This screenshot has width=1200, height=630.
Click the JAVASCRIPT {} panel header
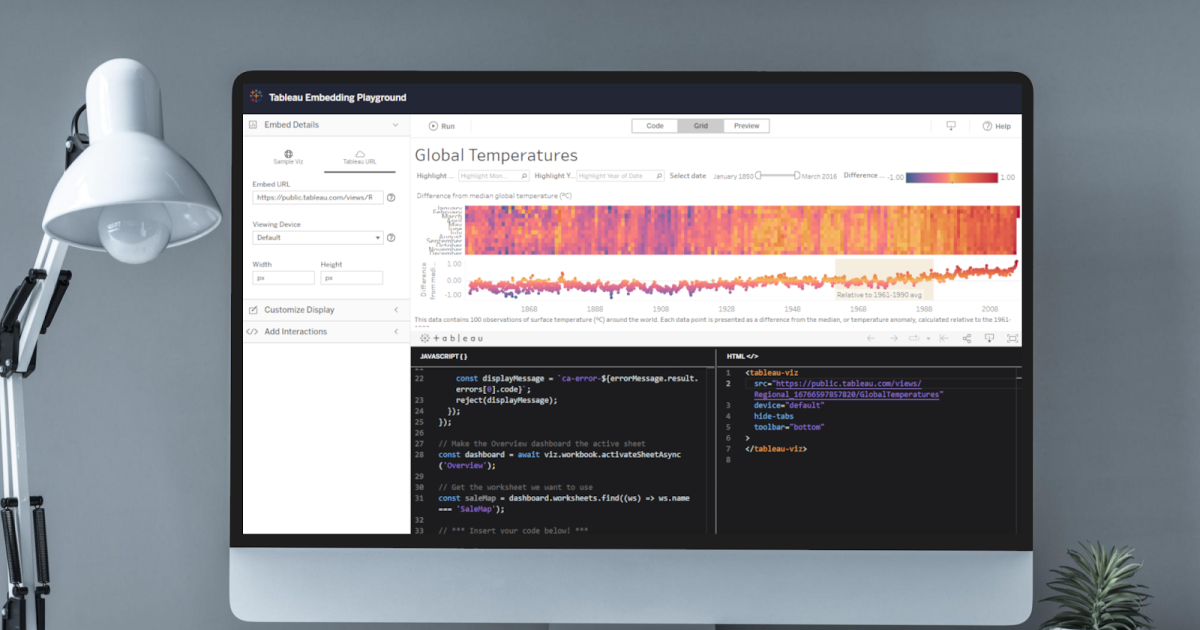[x=444, y=356]
